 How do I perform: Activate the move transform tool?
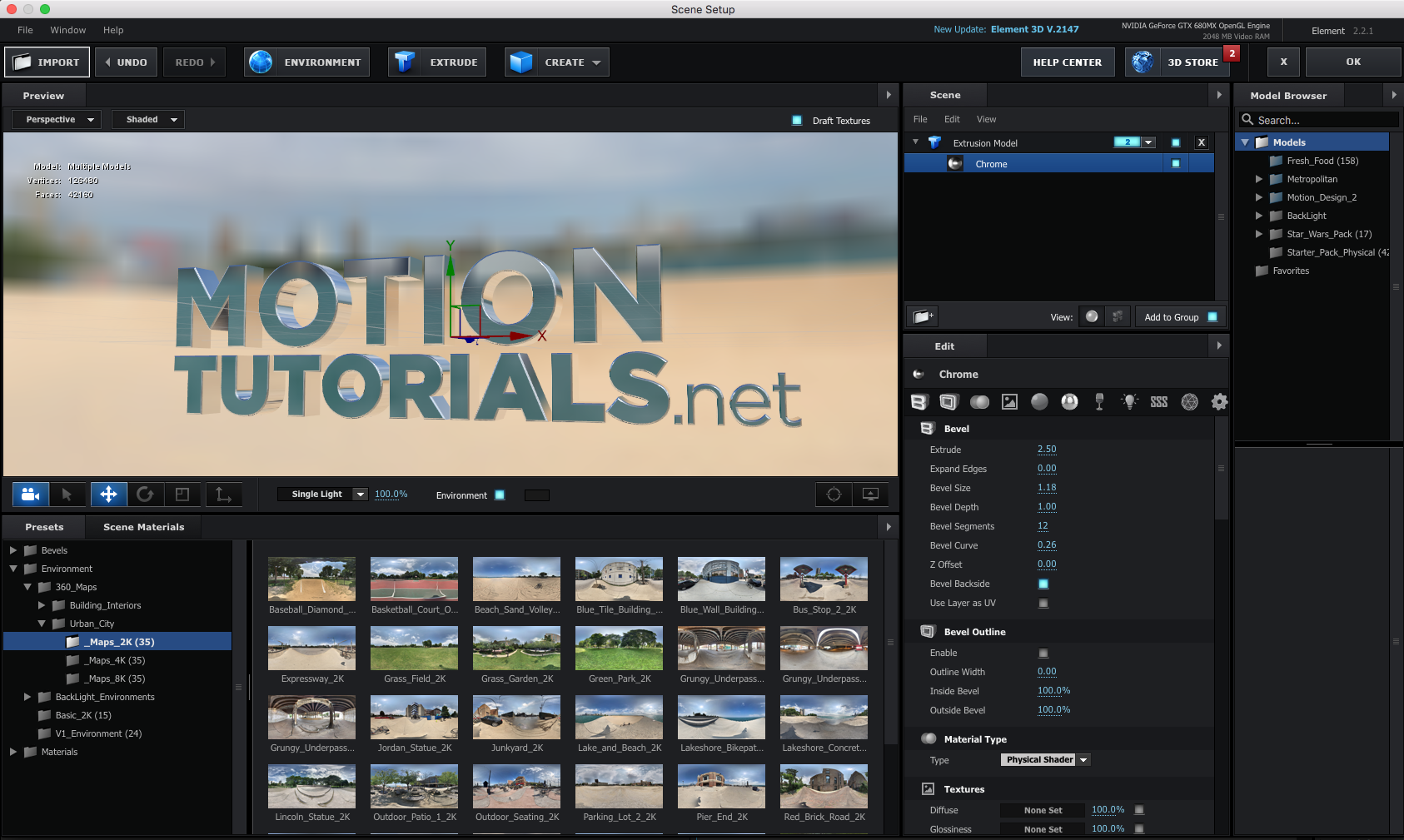tap(108, 495)
